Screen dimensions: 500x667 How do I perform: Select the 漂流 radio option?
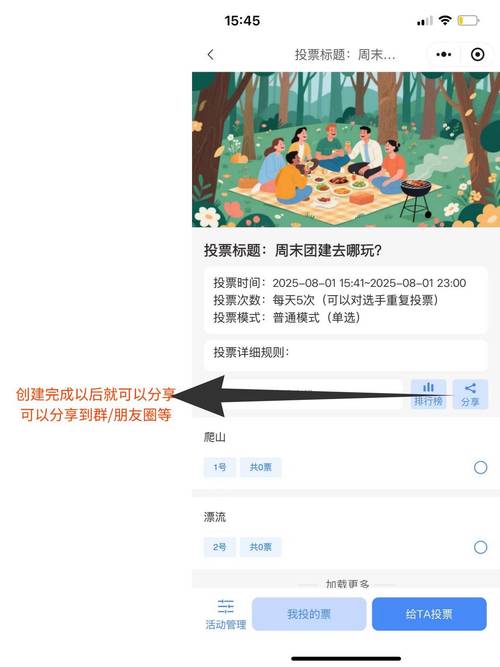tap(480, 547)
